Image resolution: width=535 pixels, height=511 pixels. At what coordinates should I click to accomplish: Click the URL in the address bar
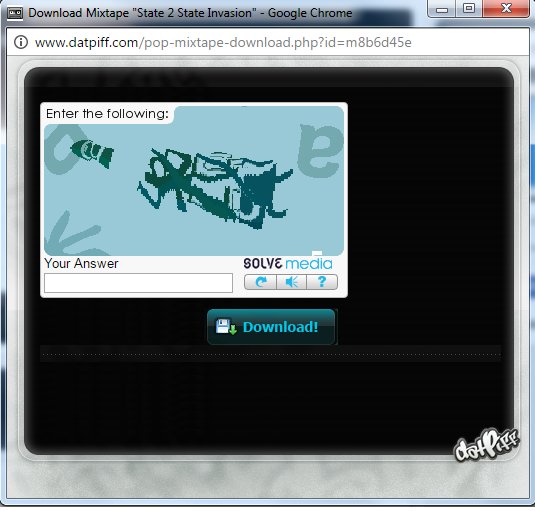tap(223, 43)
